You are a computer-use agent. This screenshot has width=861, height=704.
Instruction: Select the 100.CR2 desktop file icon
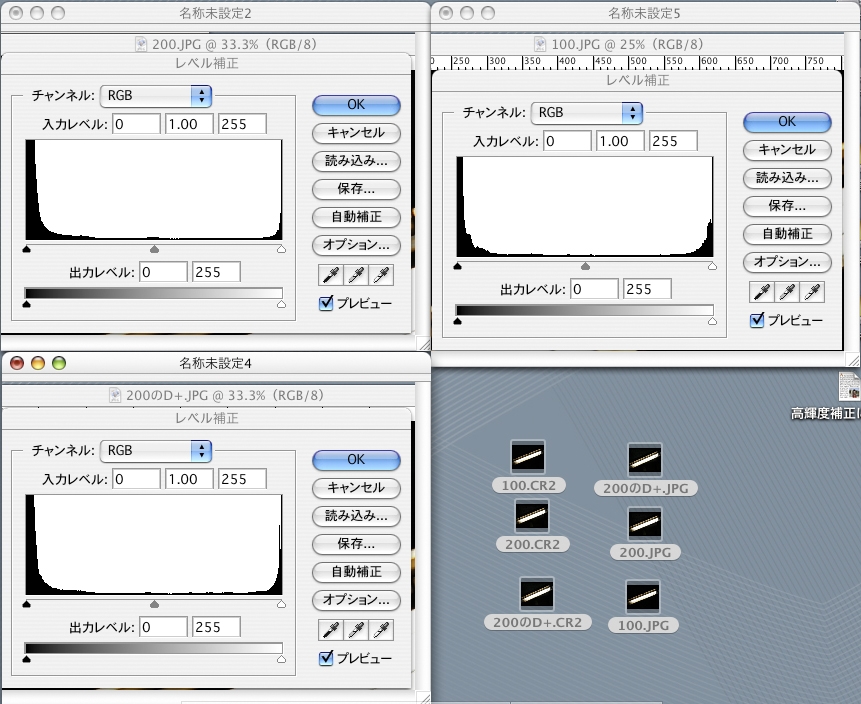tap(528, 456)
